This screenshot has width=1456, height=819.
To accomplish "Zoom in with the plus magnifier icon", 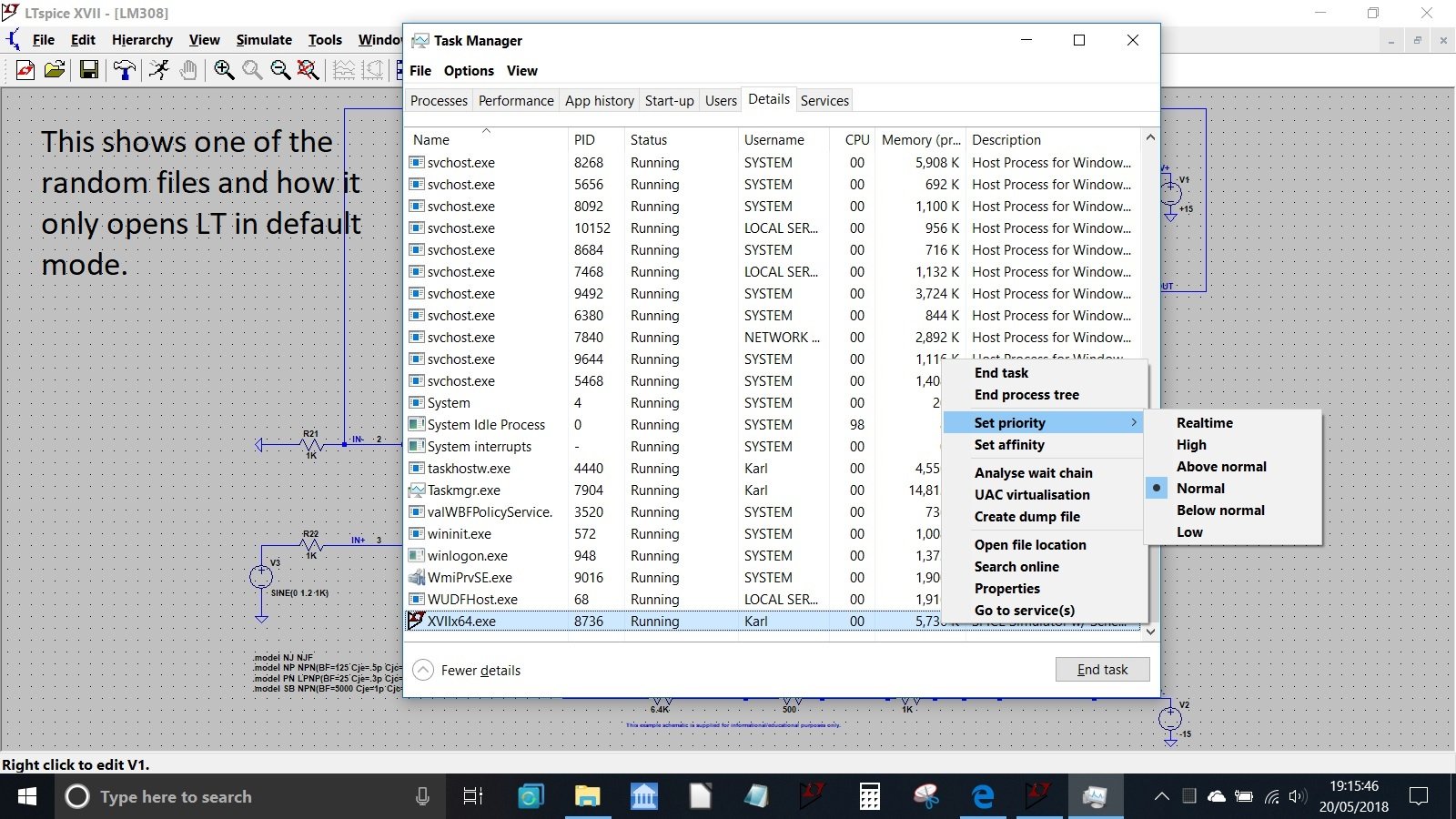I will (x=224, y=70).
